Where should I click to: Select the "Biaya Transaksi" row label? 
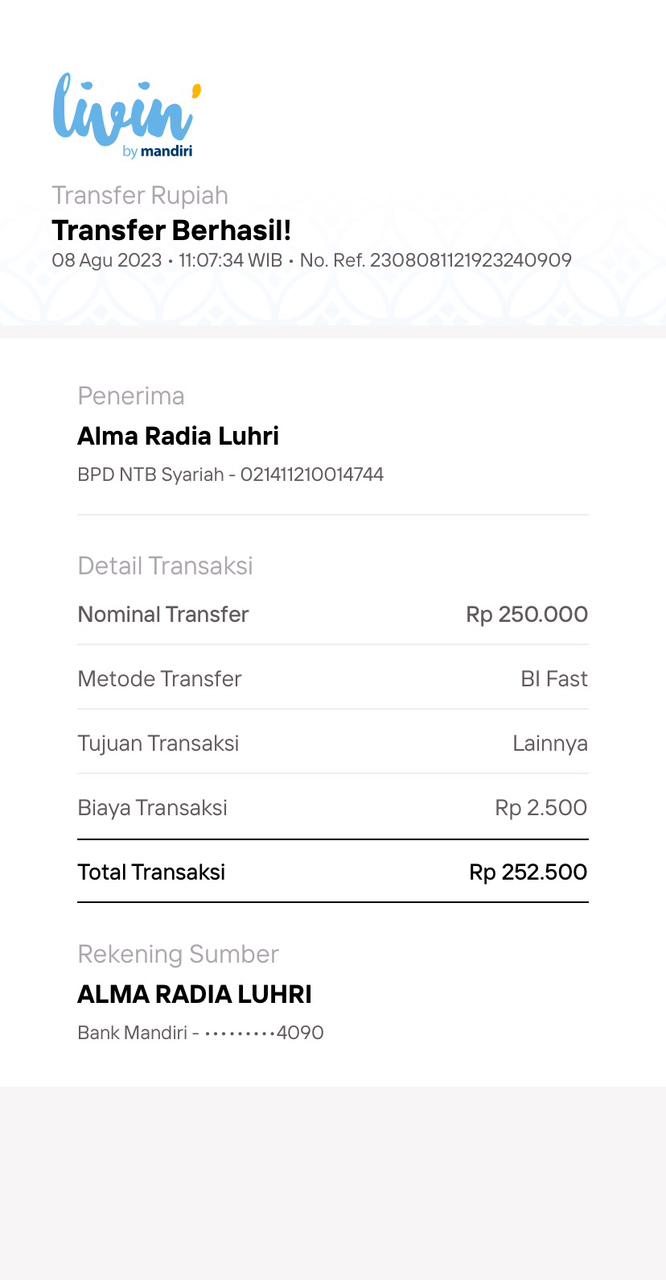tap(152, 807)
